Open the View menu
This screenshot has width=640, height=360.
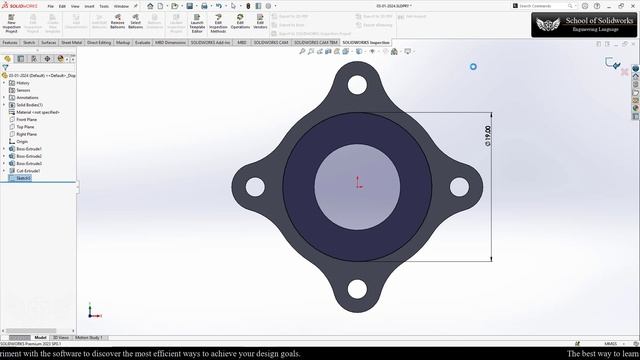75,7
